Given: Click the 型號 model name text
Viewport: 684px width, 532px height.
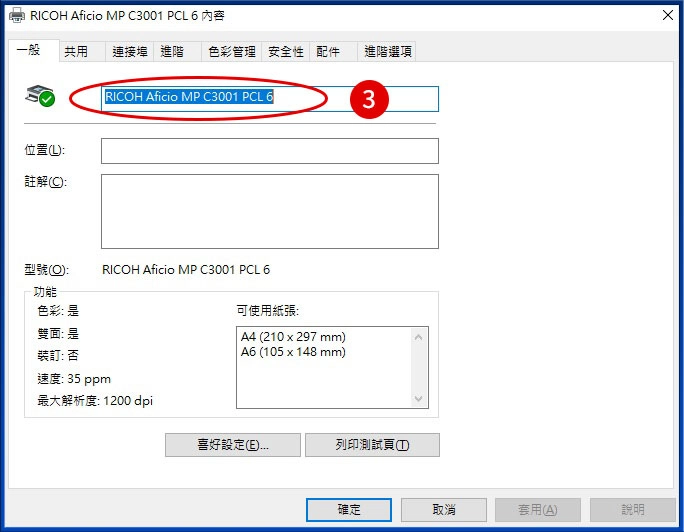Looking at the screenshot, I should 186,269.
